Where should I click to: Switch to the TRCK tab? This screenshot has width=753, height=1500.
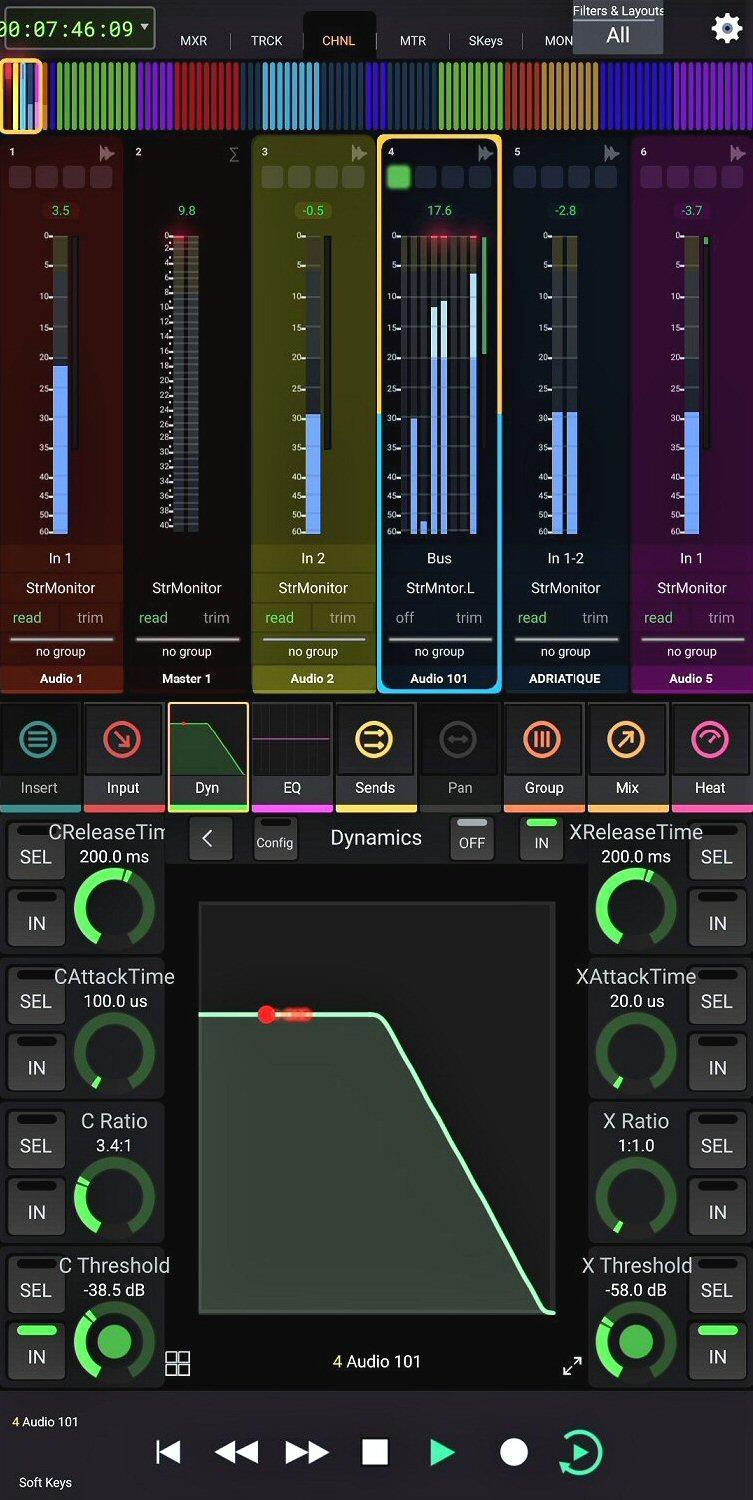[x=267, y=41]
